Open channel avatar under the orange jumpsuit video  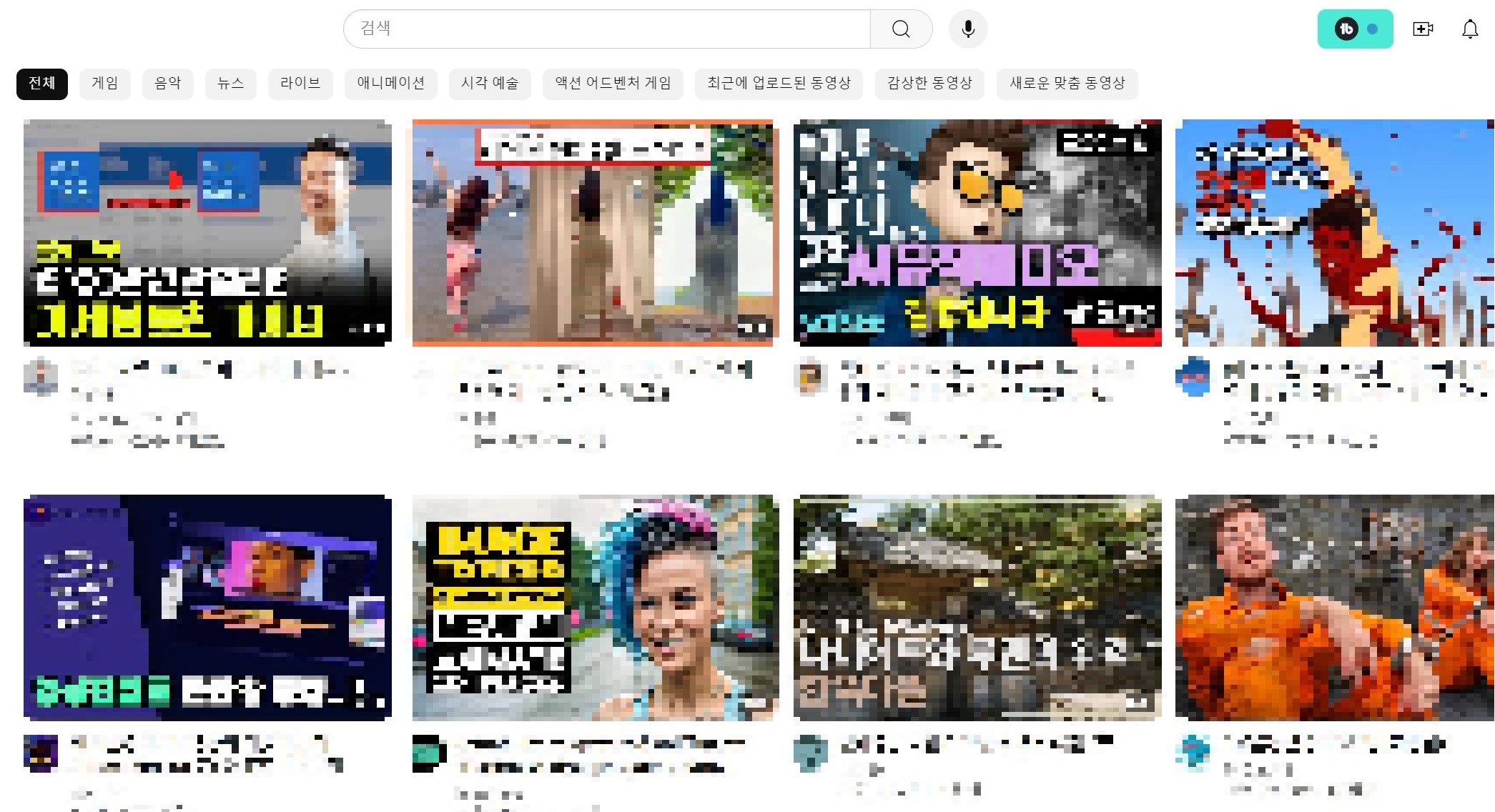(1193, 752)
